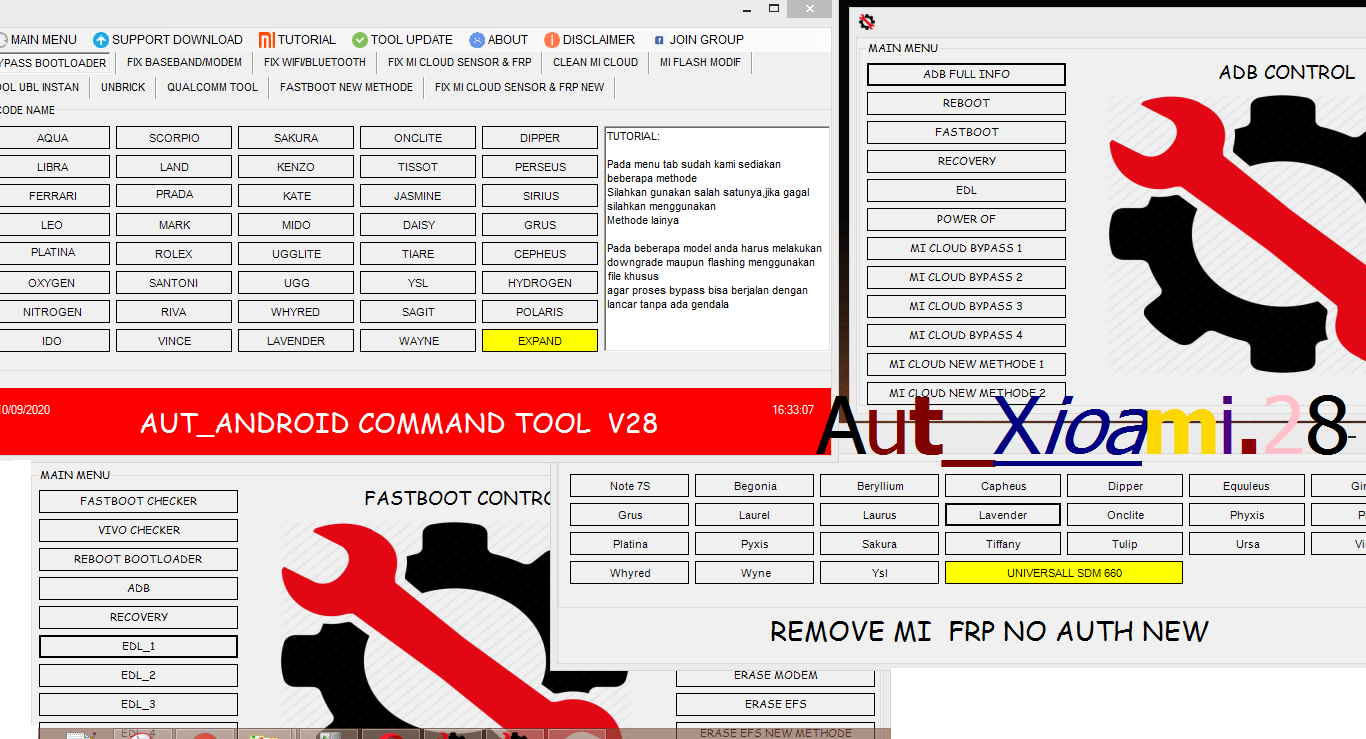Click the EDL button in ADB Control
Screen dimensions: 1366x739
(x=966, y=190)
